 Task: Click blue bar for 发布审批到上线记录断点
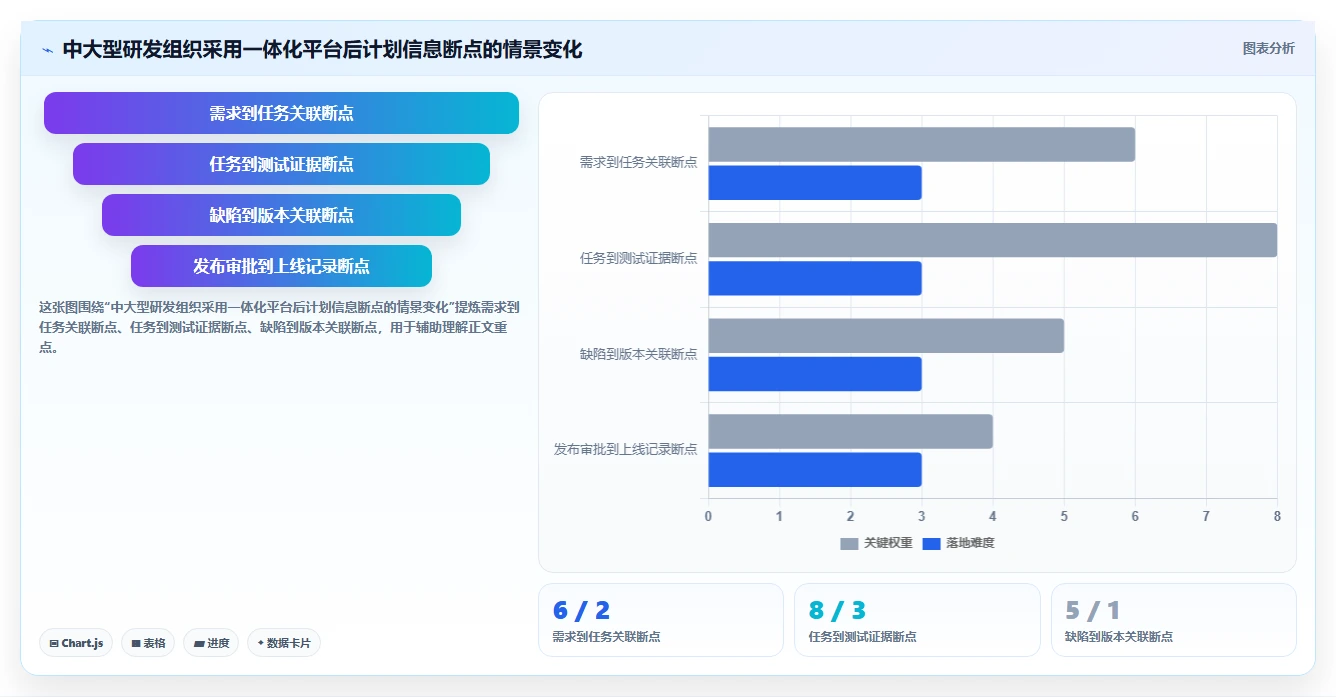[x=815, y=470]
